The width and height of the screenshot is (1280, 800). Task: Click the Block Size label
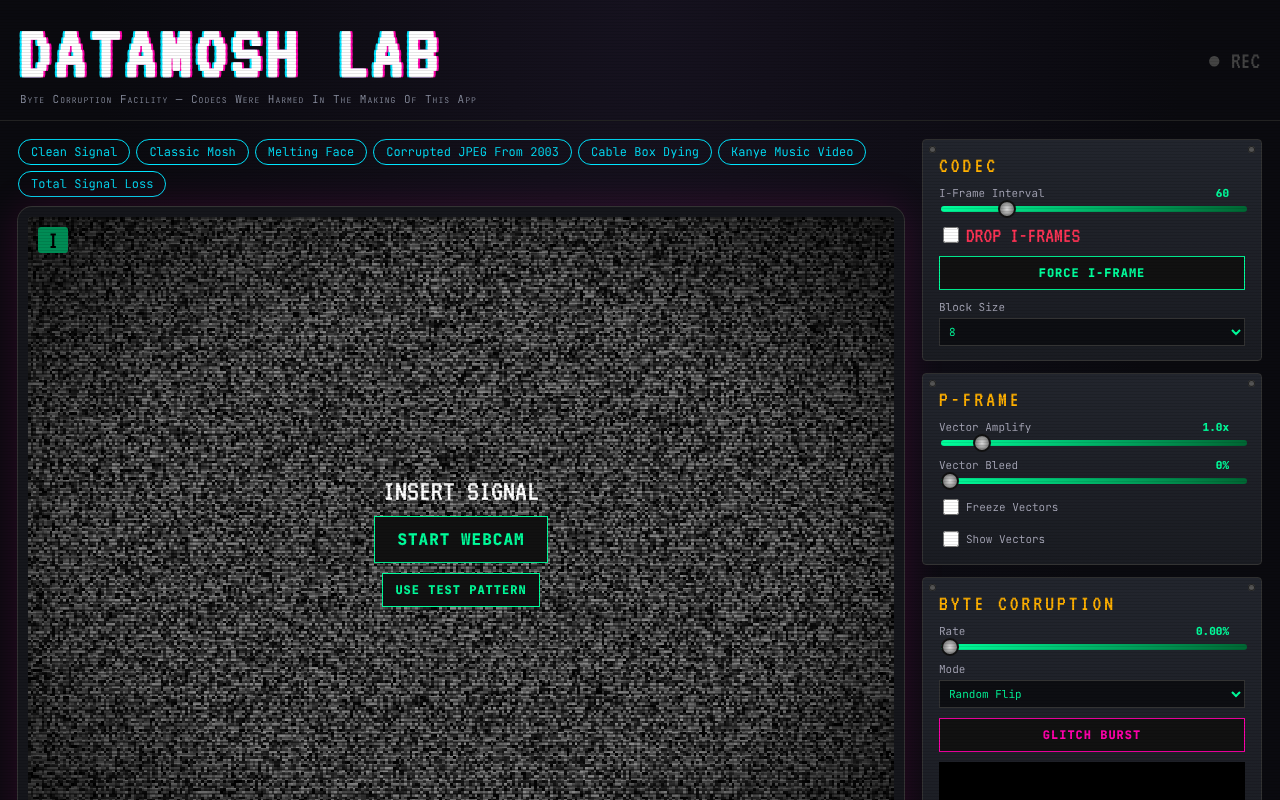pyautogui.click(x=972, y=307)
